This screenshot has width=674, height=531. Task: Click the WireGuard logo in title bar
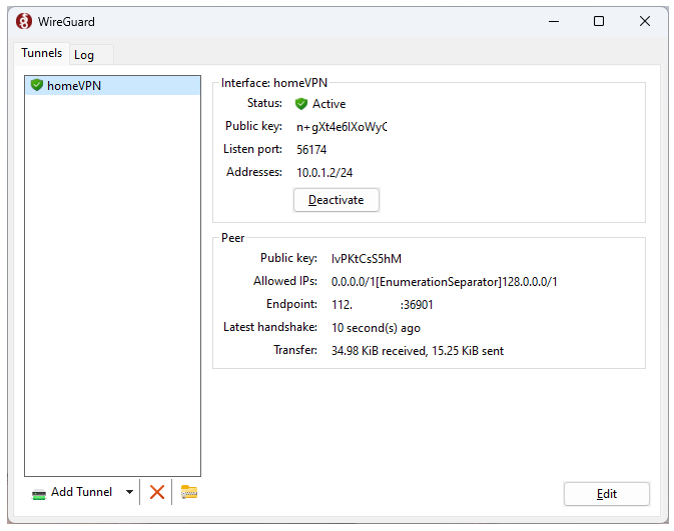pyautogui.click(x=24, y=21)
